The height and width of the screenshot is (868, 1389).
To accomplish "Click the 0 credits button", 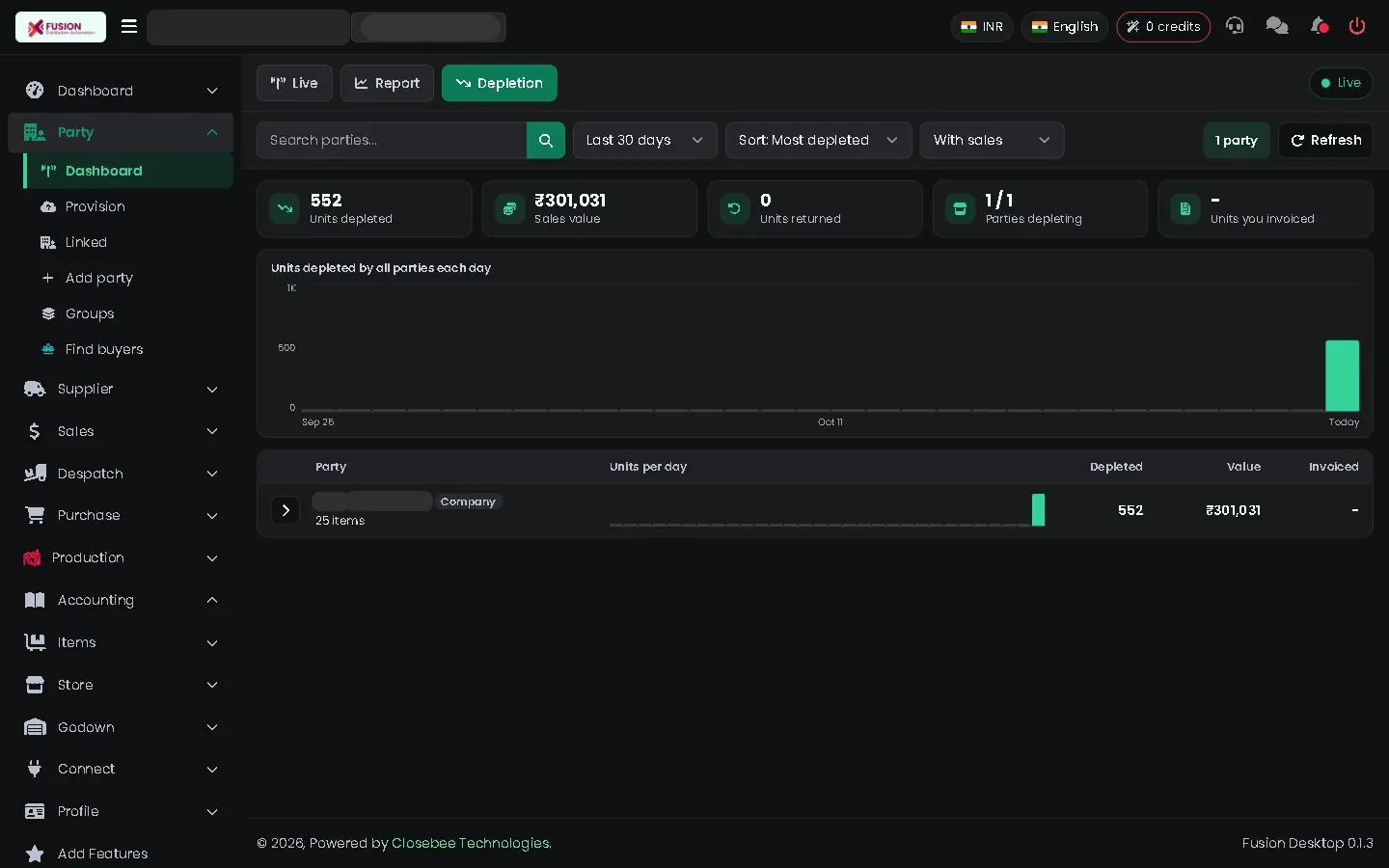I will pyautogui.click(x=1163, y=26).
